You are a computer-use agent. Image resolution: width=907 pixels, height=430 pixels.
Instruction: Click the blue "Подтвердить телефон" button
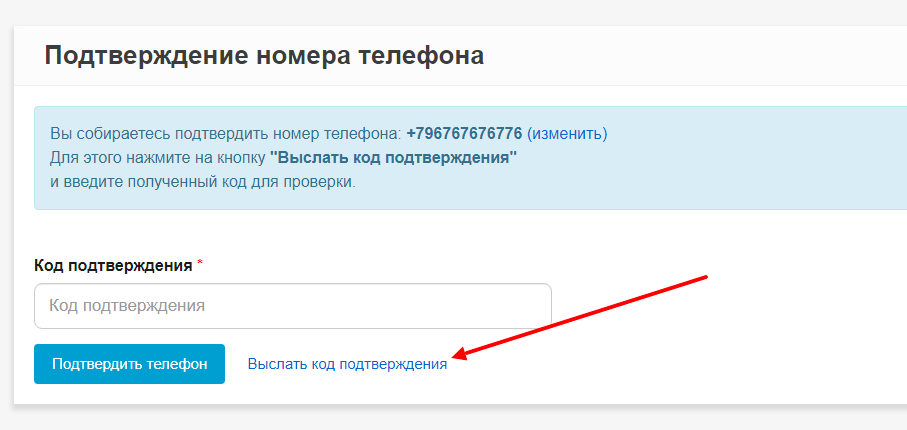click(x=130, y=364)
